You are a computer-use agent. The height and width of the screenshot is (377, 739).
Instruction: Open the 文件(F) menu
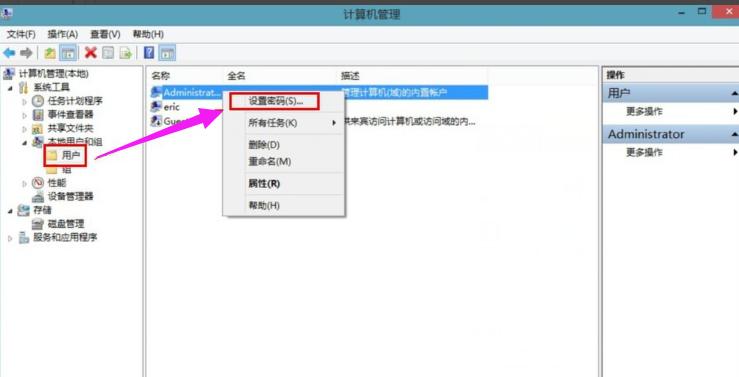(x=21, y=34)
